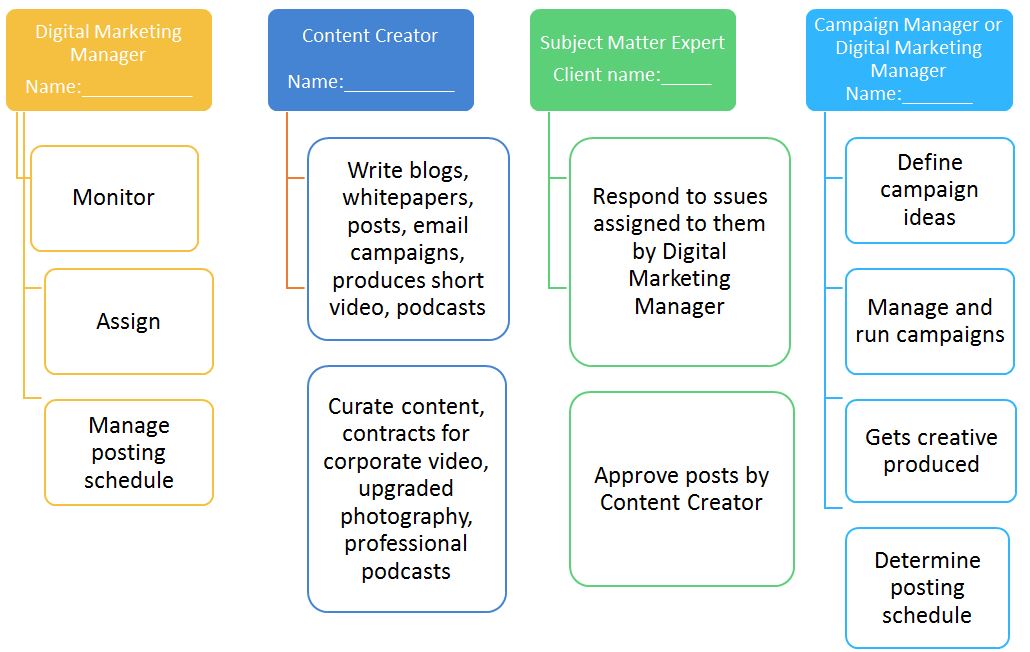Select the Manage posting schedule box
This screenshot has height=652, width=1030.
[128, 452]
